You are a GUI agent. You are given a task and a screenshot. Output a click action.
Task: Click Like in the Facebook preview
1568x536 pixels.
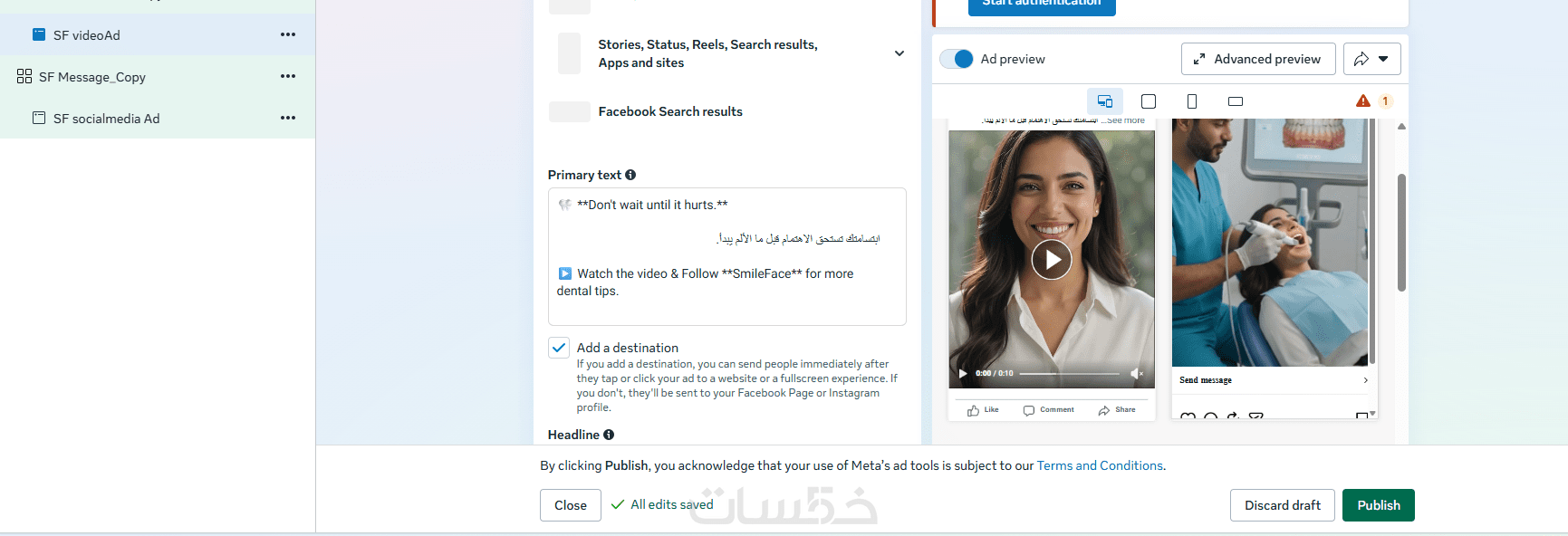click(x=983, y=410)
